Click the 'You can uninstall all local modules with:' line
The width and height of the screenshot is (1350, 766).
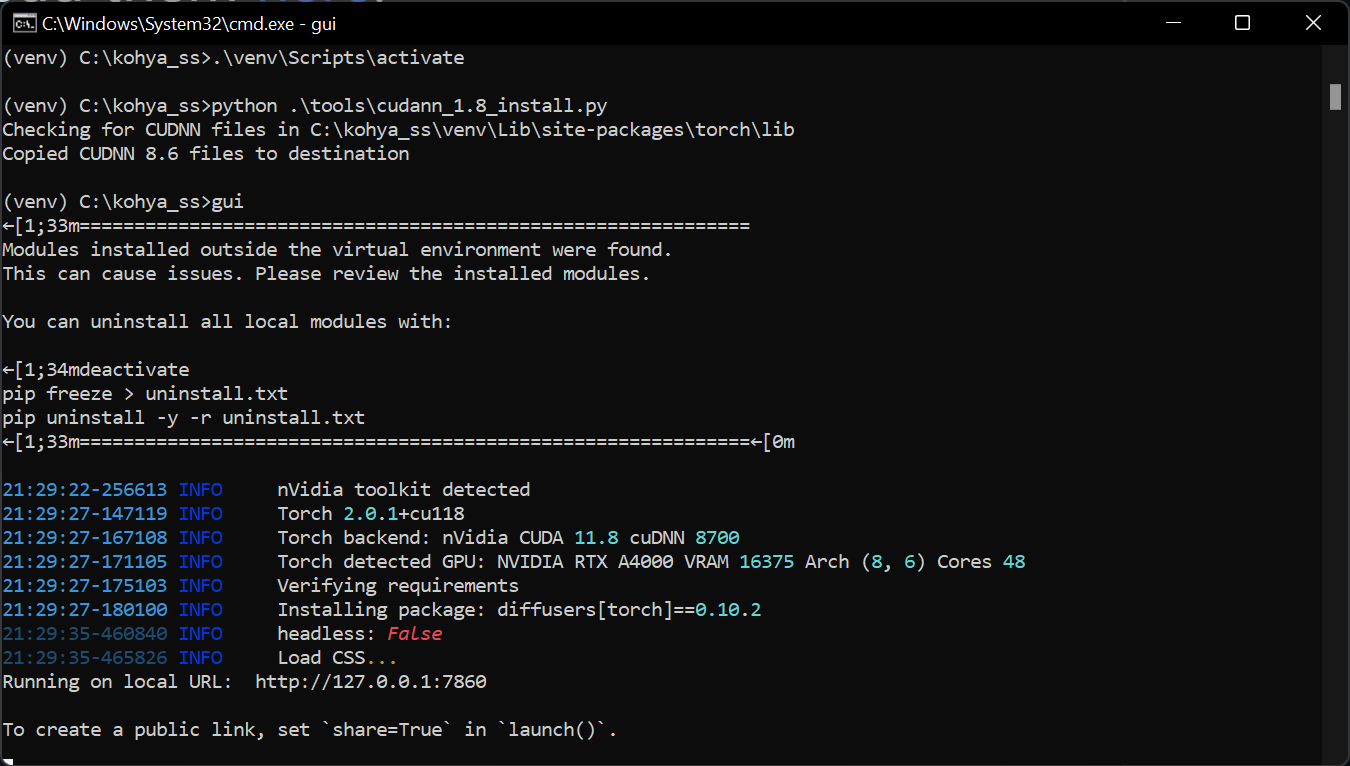coord(228,322)
